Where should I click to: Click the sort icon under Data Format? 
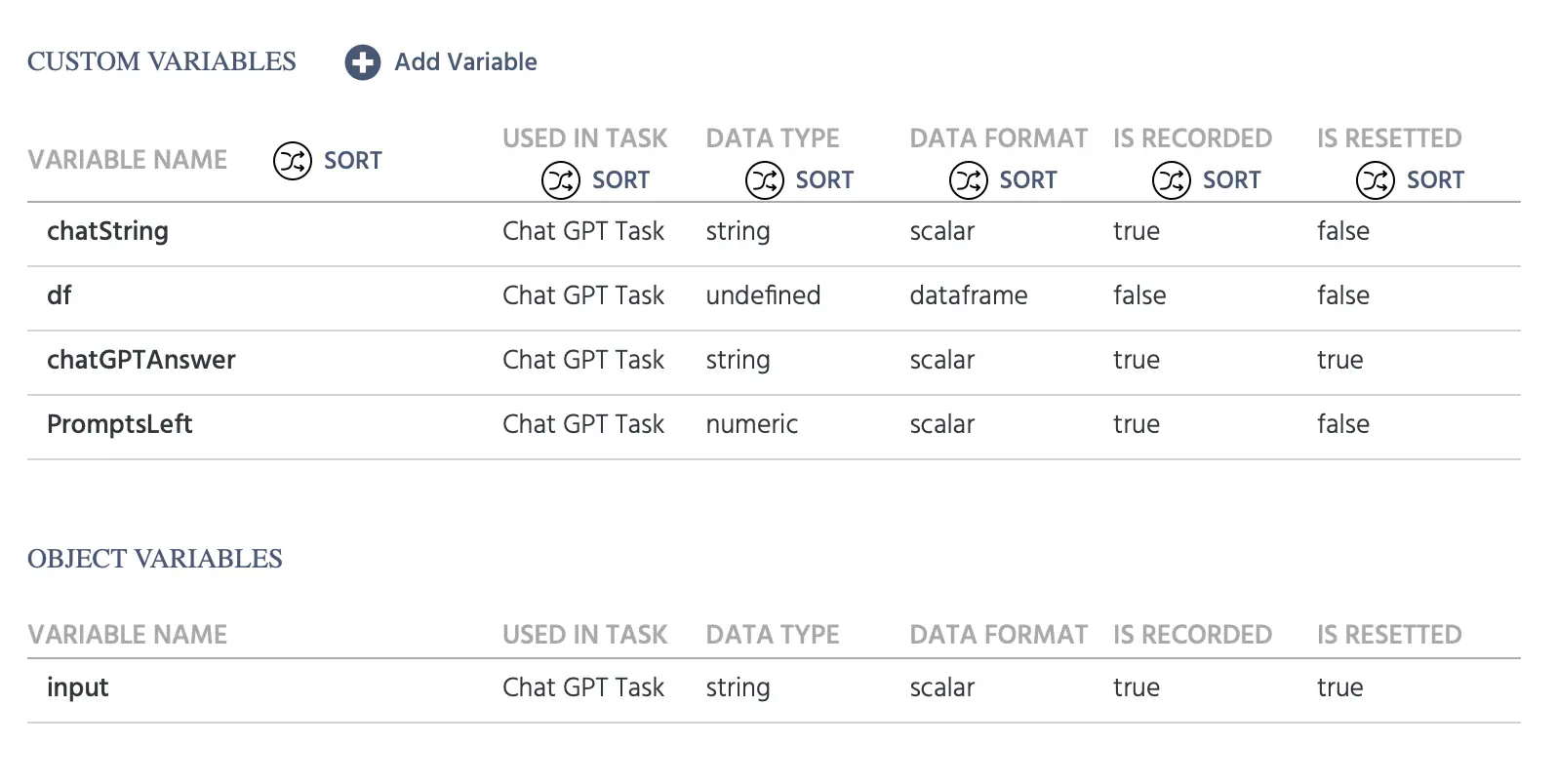(969, 180)
